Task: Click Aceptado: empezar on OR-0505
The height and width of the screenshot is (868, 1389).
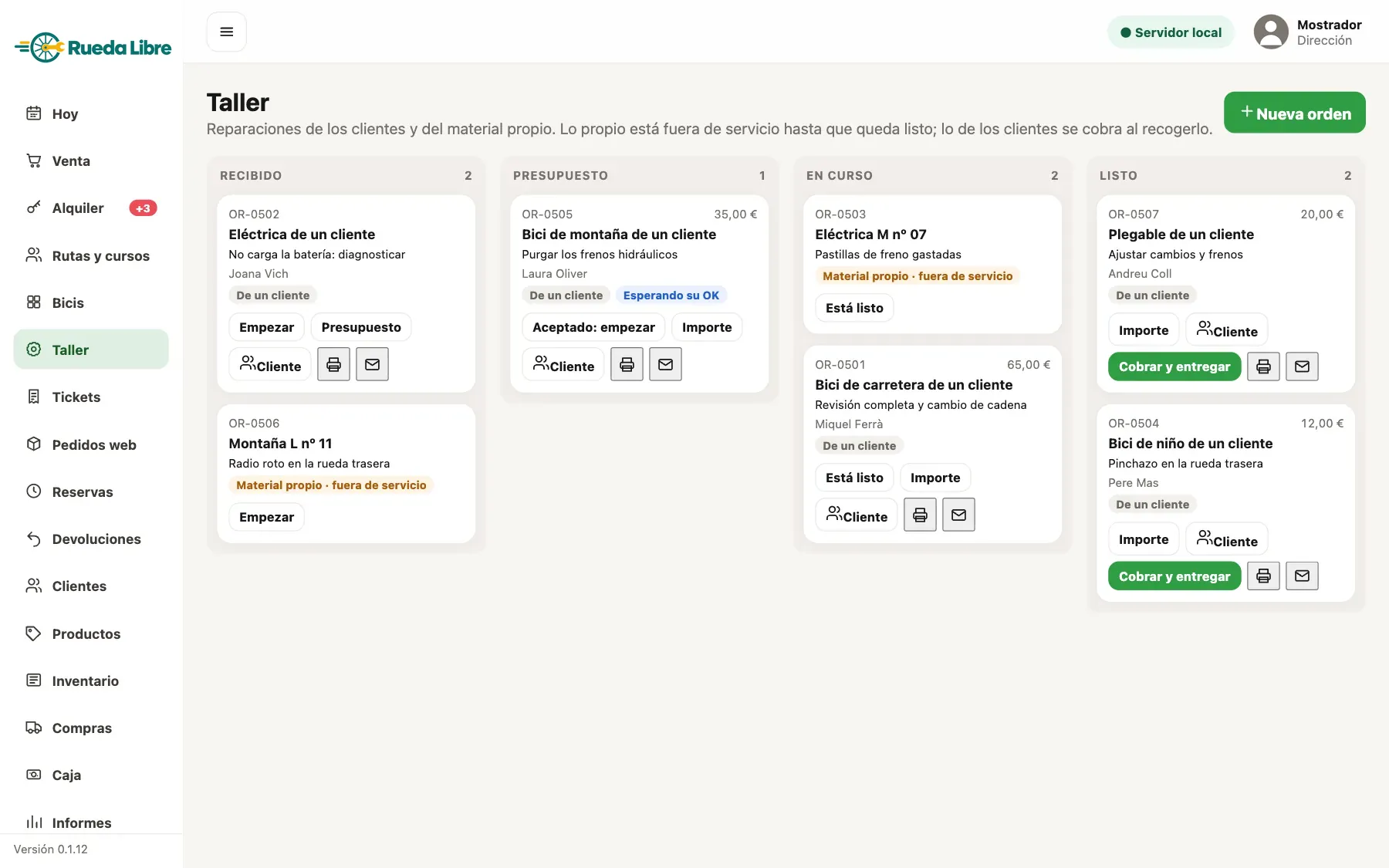Action: 593,327
